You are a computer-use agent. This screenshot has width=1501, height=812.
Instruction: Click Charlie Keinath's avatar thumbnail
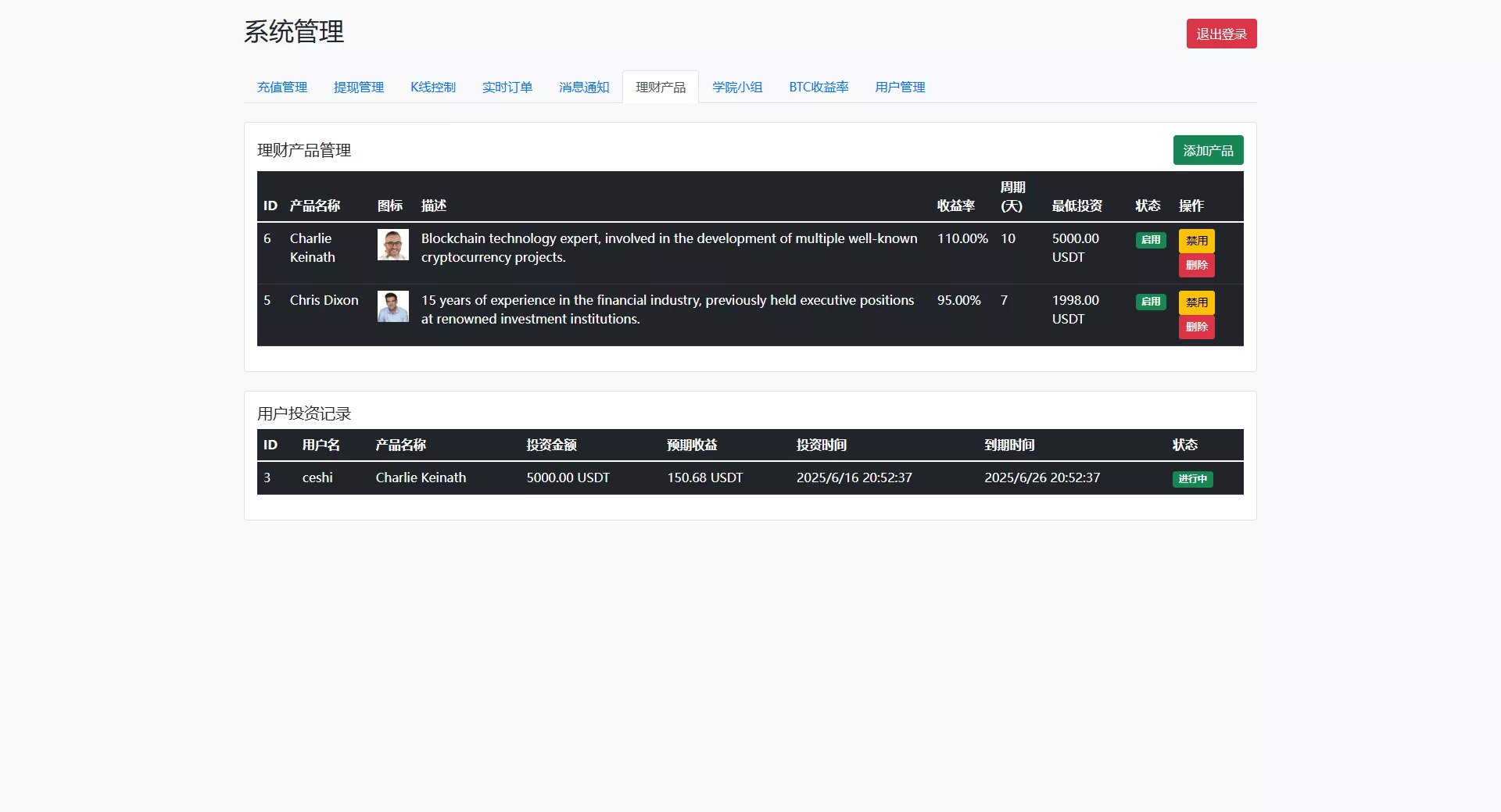(392, 245)
